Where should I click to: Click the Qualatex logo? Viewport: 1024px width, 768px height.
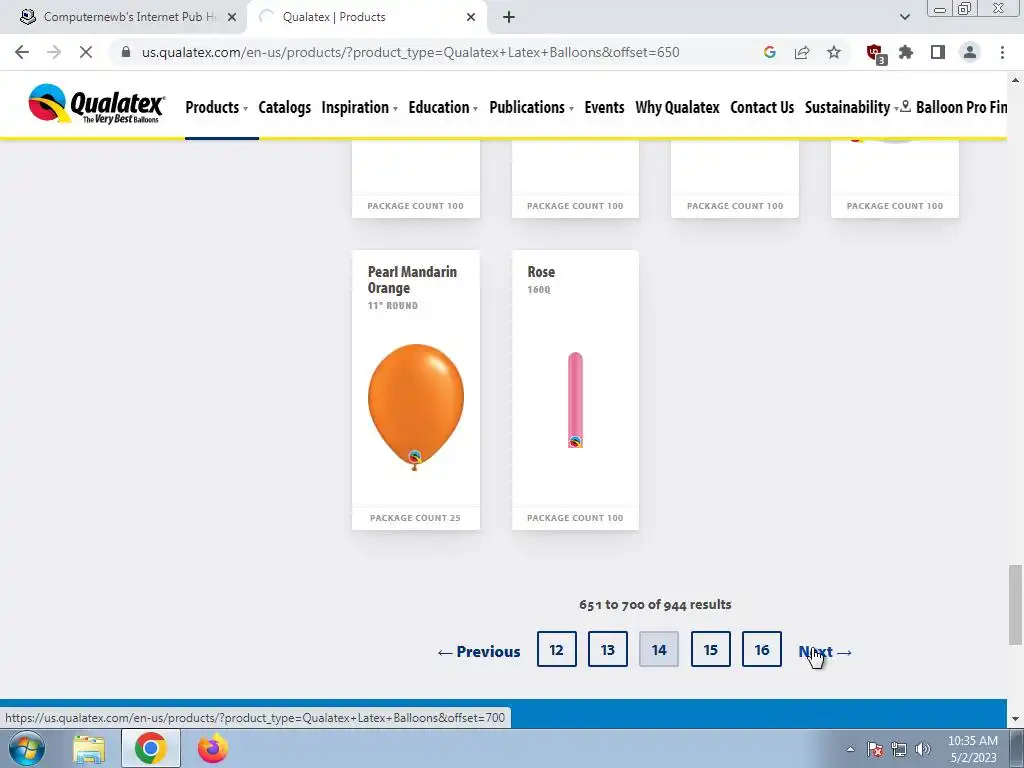click(x=97, y=104)
